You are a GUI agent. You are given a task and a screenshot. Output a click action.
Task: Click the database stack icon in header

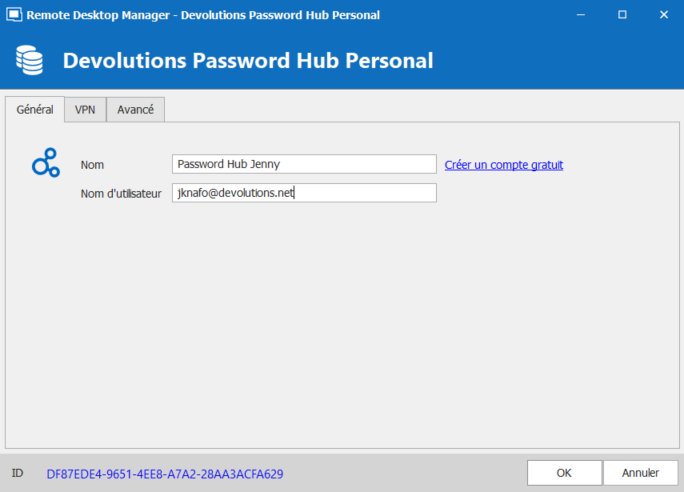[x=30, y=60]
